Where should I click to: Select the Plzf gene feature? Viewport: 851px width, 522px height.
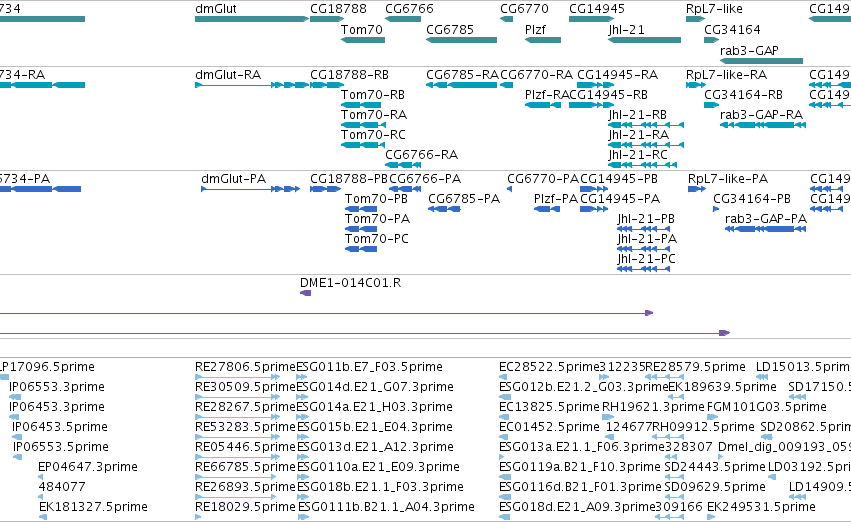pyautogui.click(x=543, y=40)
